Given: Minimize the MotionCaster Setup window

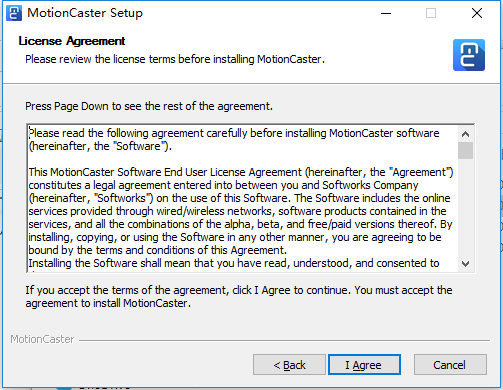Looking at the screenshot, I should 386,13.
